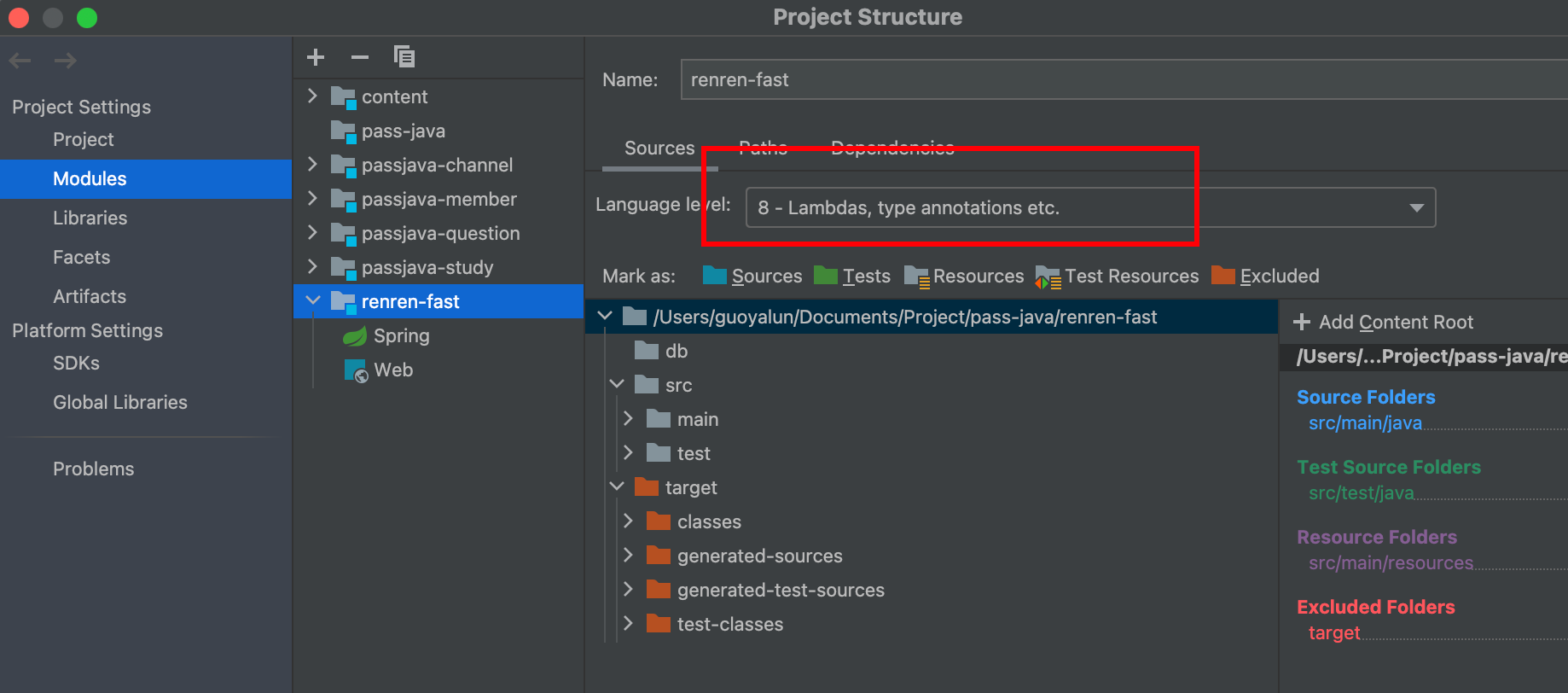Click the add module plus icon
Viewport: 1568px width, 693px height.
pyautogui.click(x=316, y=57)
